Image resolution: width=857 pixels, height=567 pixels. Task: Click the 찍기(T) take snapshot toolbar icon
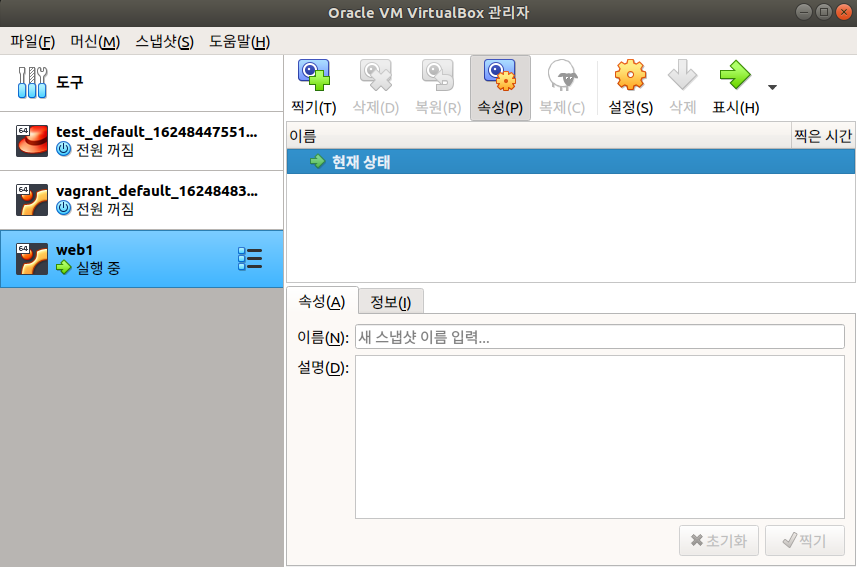[x=314, y=75]
